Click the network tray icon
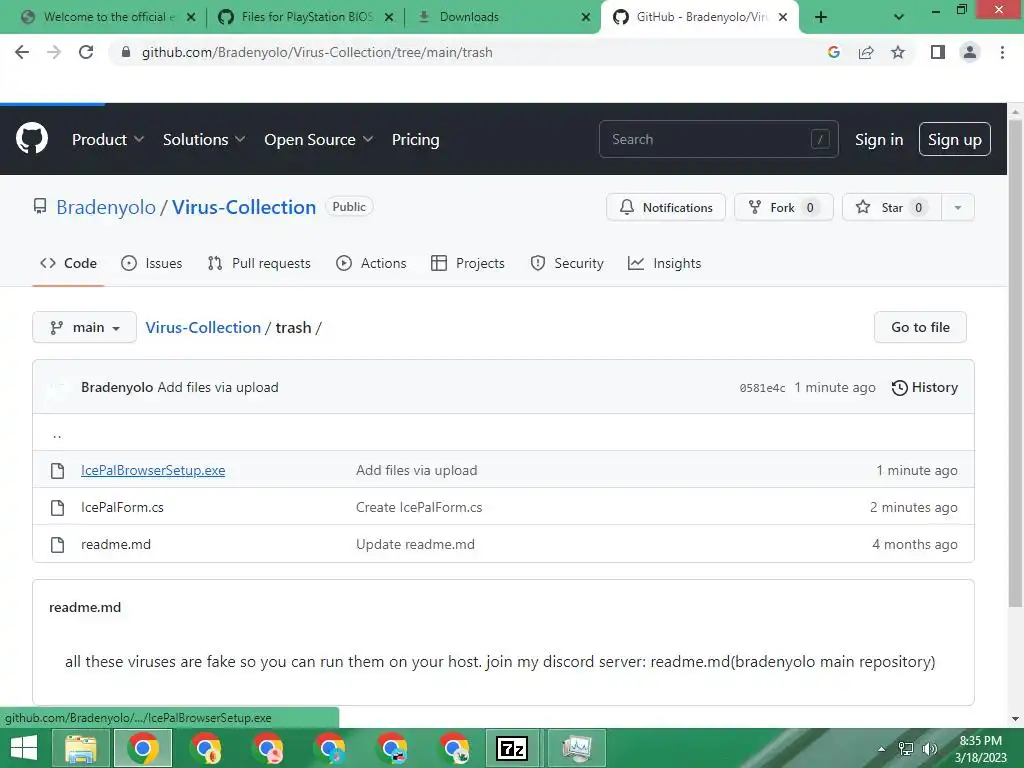 tap(906, 749)
